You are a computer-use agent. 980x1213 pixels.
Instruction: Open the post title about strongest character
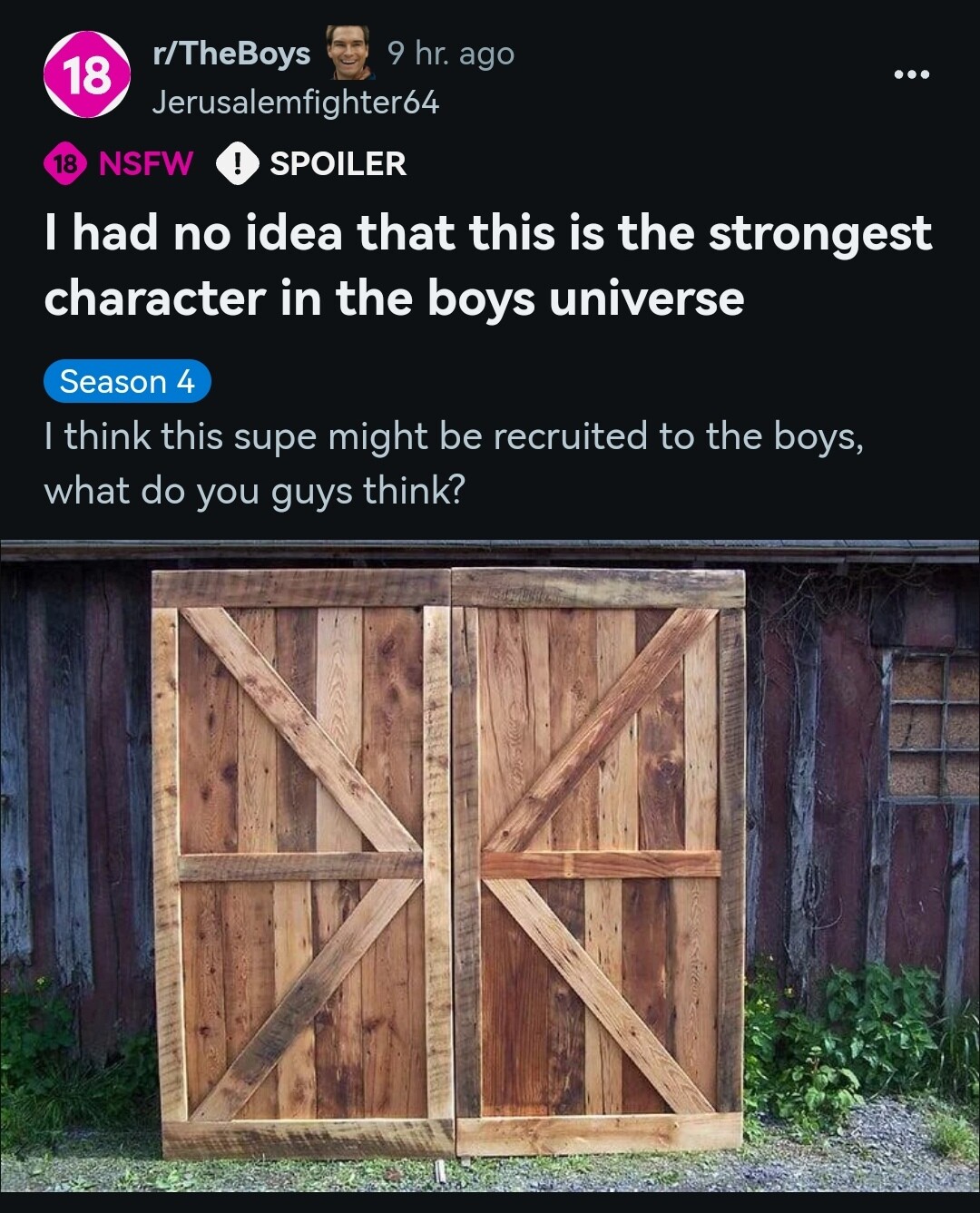pyautogui.click(x=487, y=265)
